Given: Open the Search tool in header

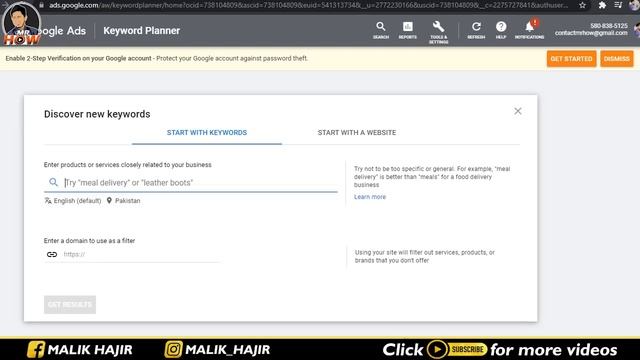Looking at the screenshot, I should [x=380, y=30].
